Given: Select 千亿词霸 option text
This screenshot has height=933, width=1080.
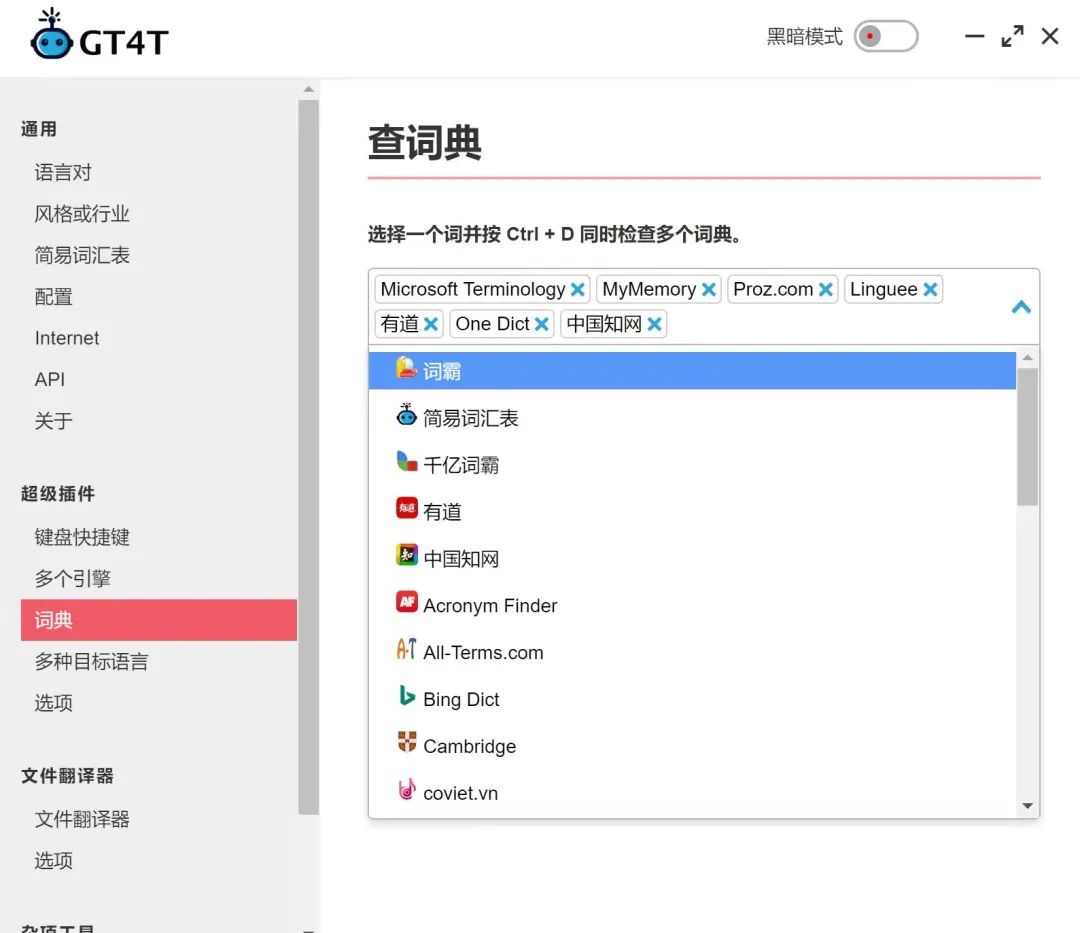Looking at the screenshot, I should pos(461,465).
